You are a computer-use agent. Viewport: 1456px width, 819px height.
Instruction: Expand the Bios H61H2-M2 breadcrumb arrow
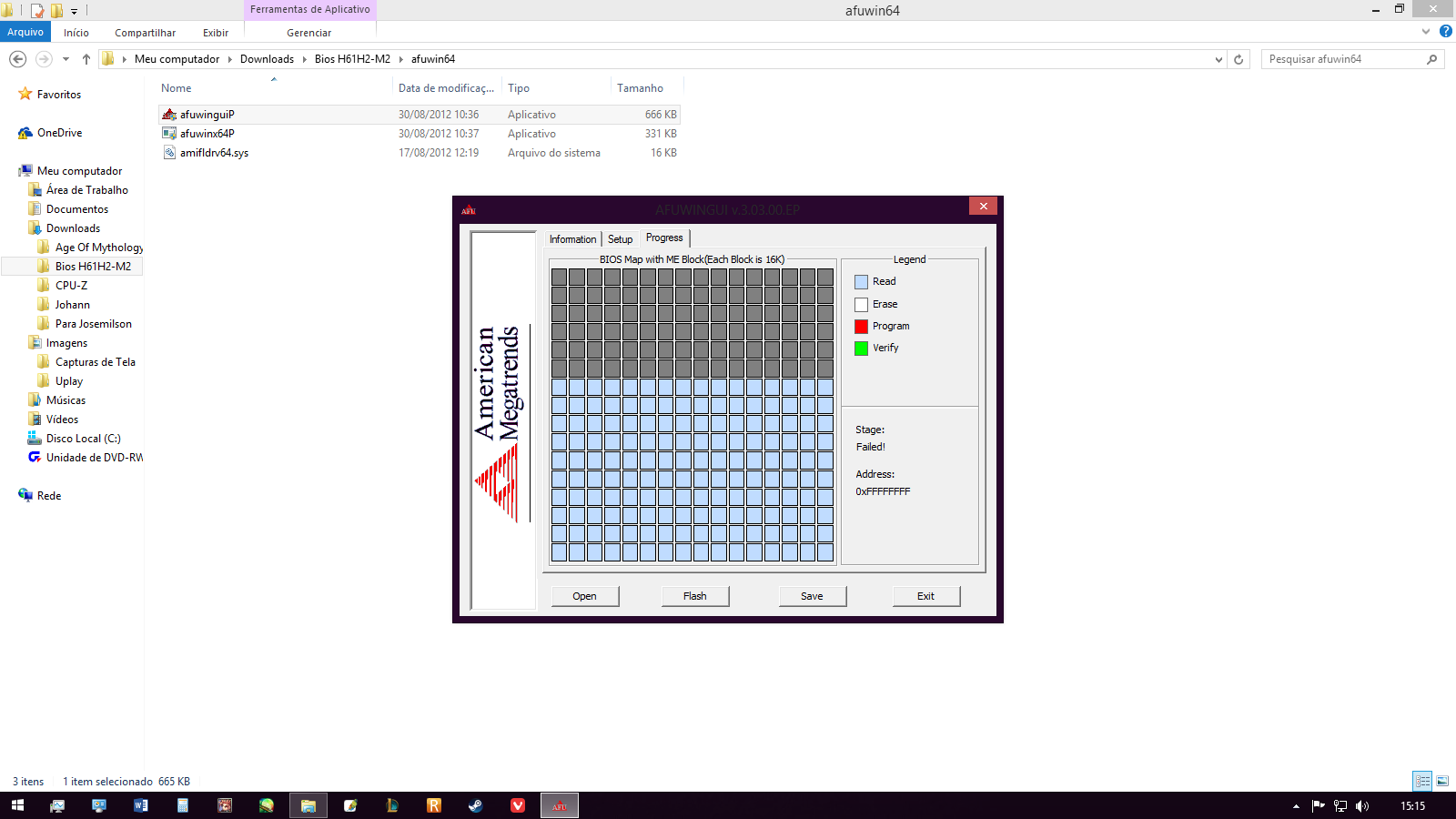coord(400,59)
